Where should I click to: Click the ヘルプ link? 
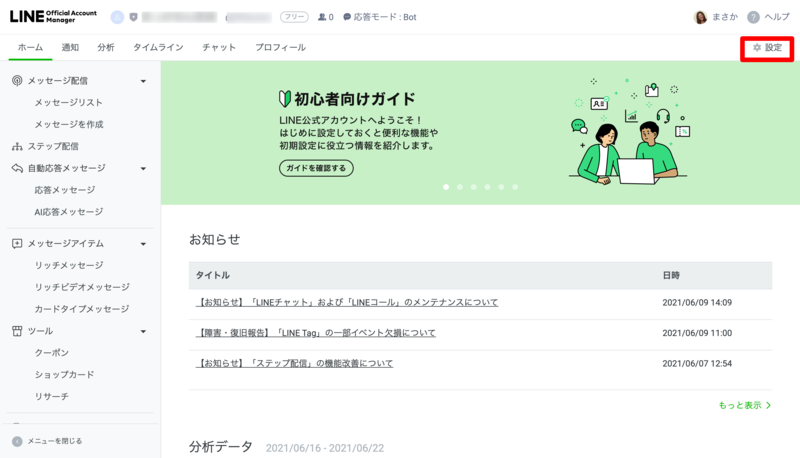point(777,17)
